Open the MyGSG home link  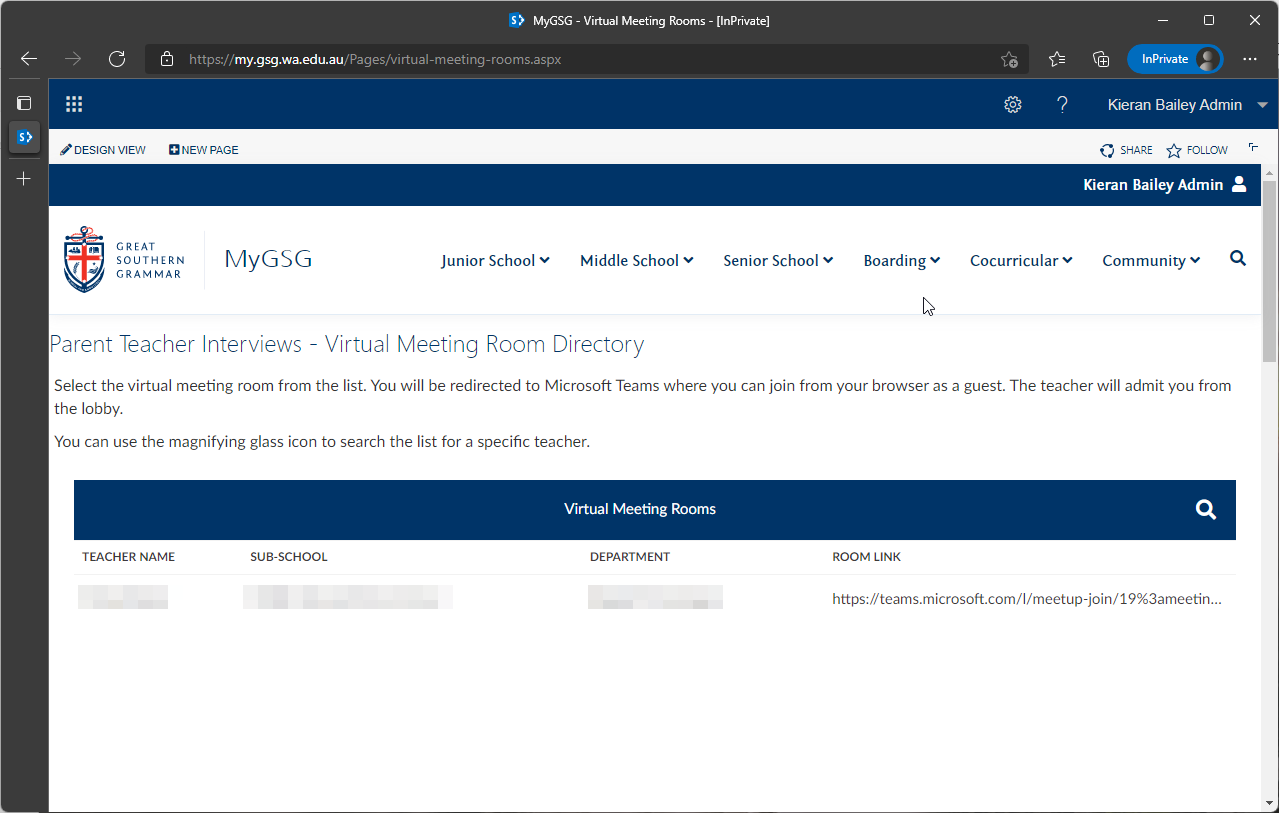(268, 260)
